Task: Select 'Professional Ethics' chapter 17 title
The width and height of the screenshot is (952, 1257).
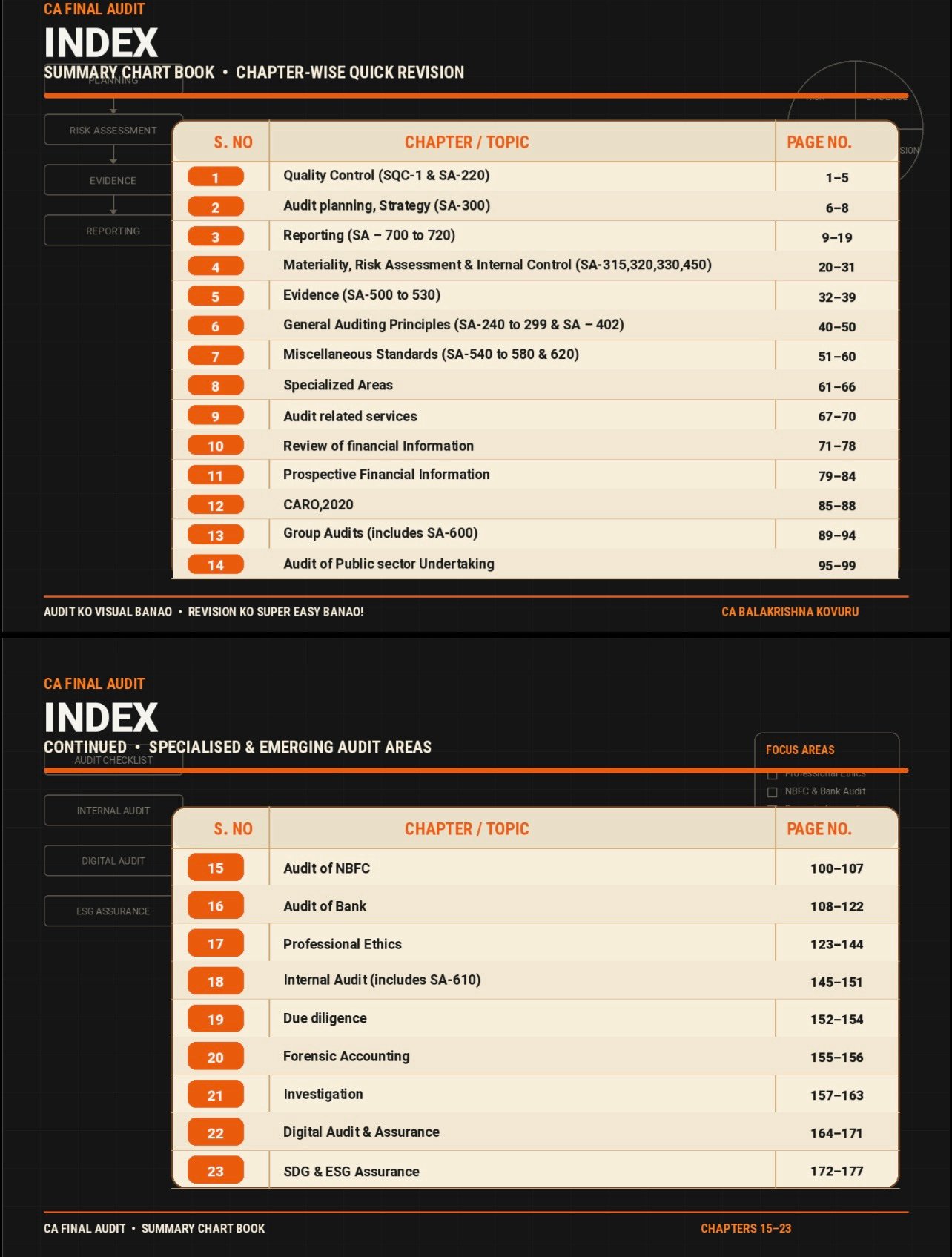Action: (343, 944)
